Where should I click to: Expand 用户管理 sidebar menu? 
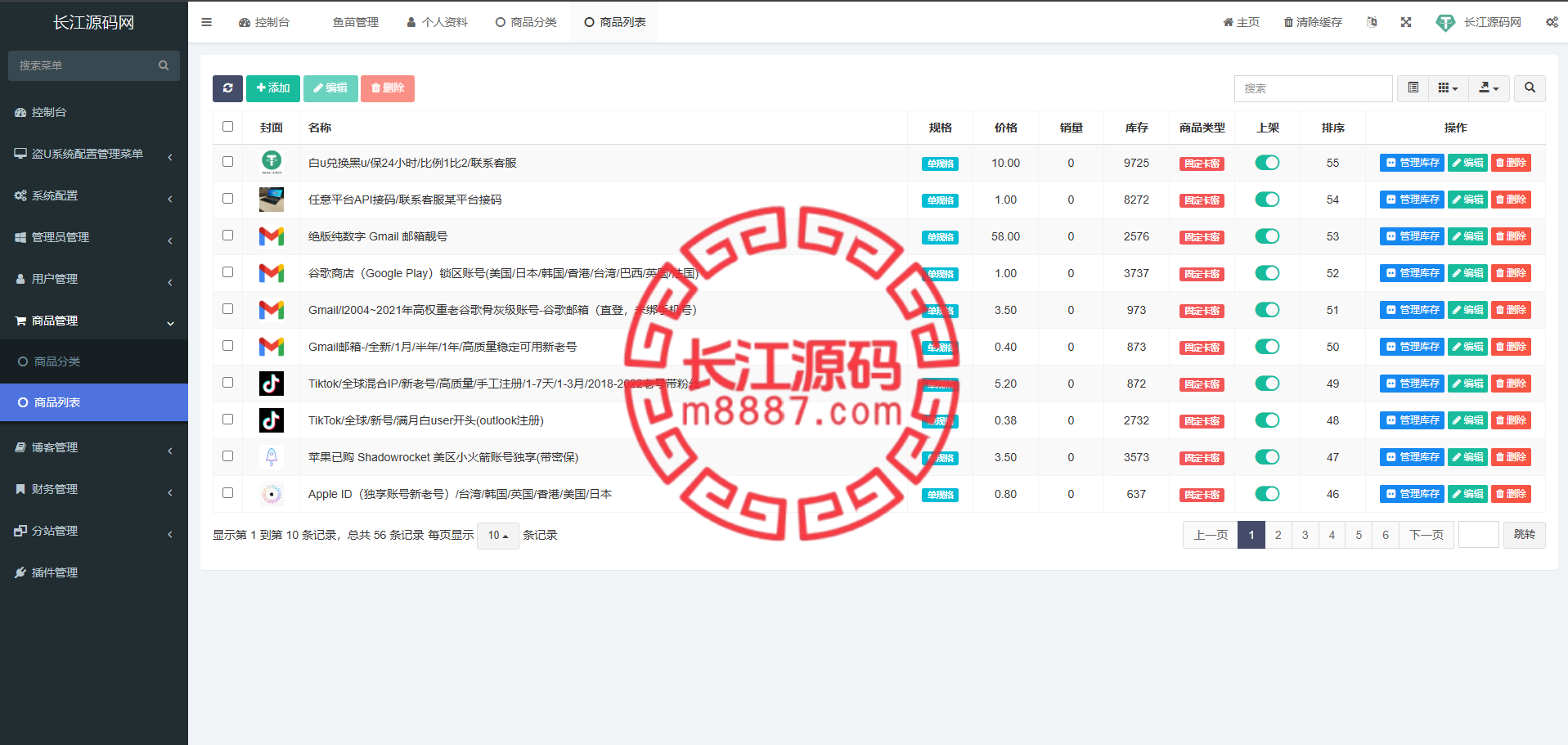[x=94, y=279]
